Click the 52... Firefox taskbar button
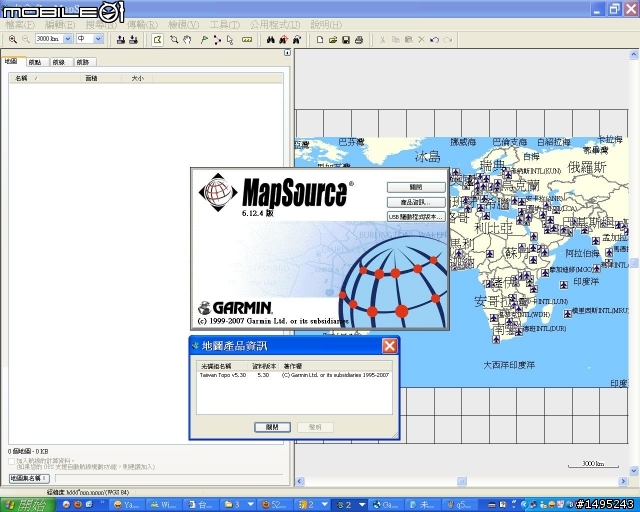The width and height of the screenshot is (640, 512). coord(275,505)
